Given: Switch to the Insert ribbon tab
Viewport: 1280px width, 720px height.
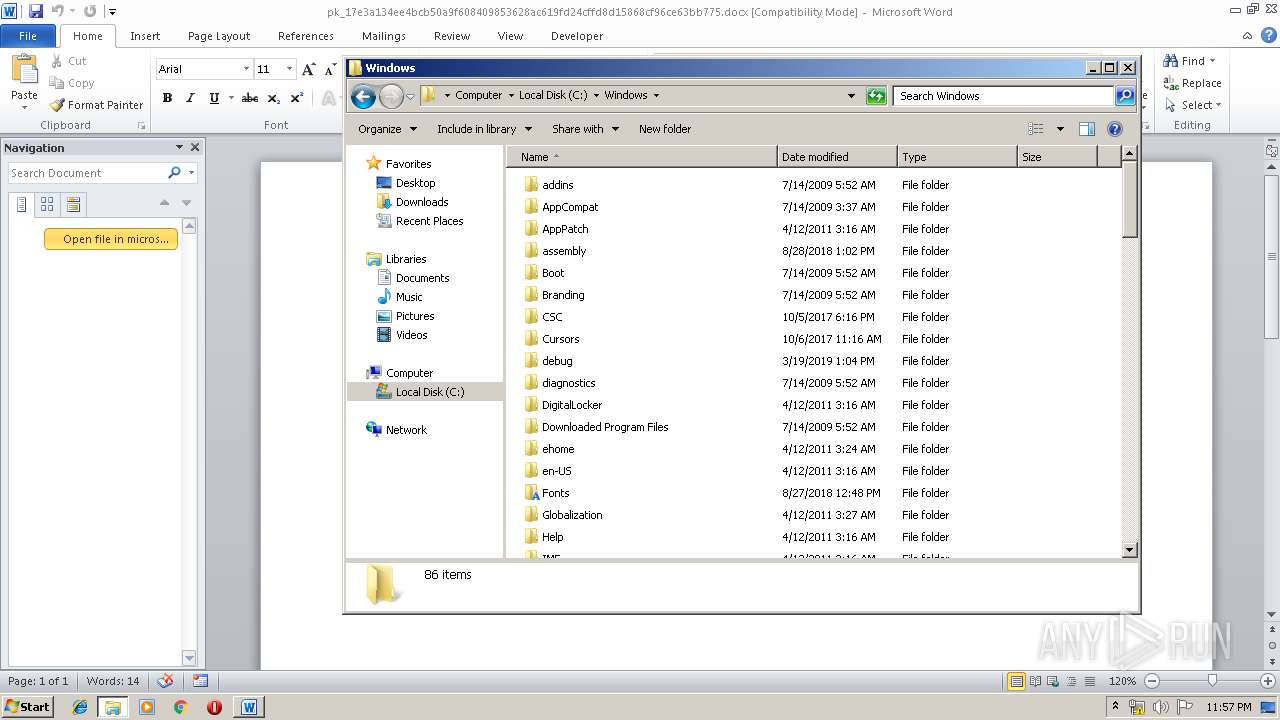Looking at the screenshot, I should 145,36.
